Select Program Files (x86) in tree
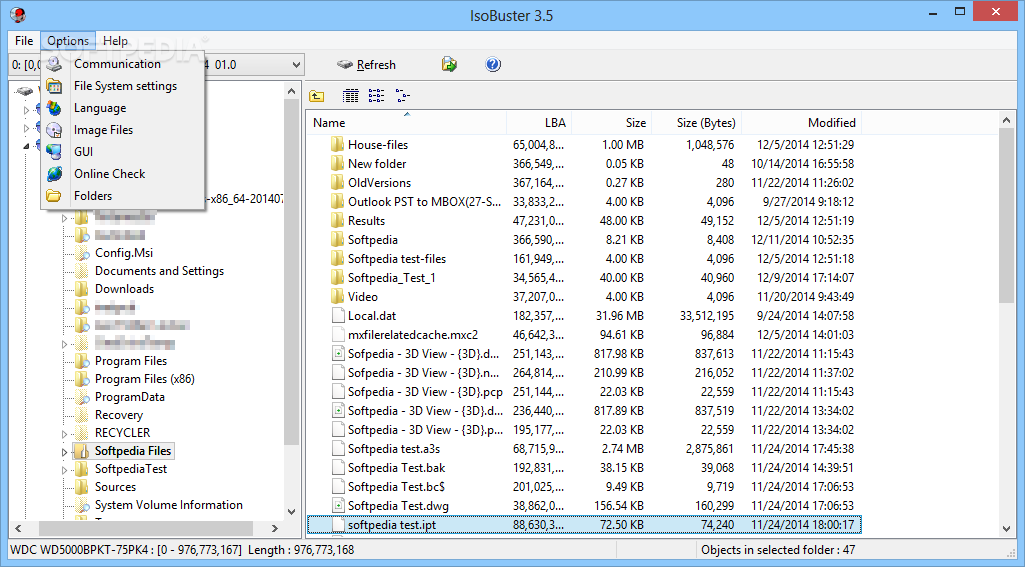The height and width of the screenshot is (567, 1025). [144, 379]
